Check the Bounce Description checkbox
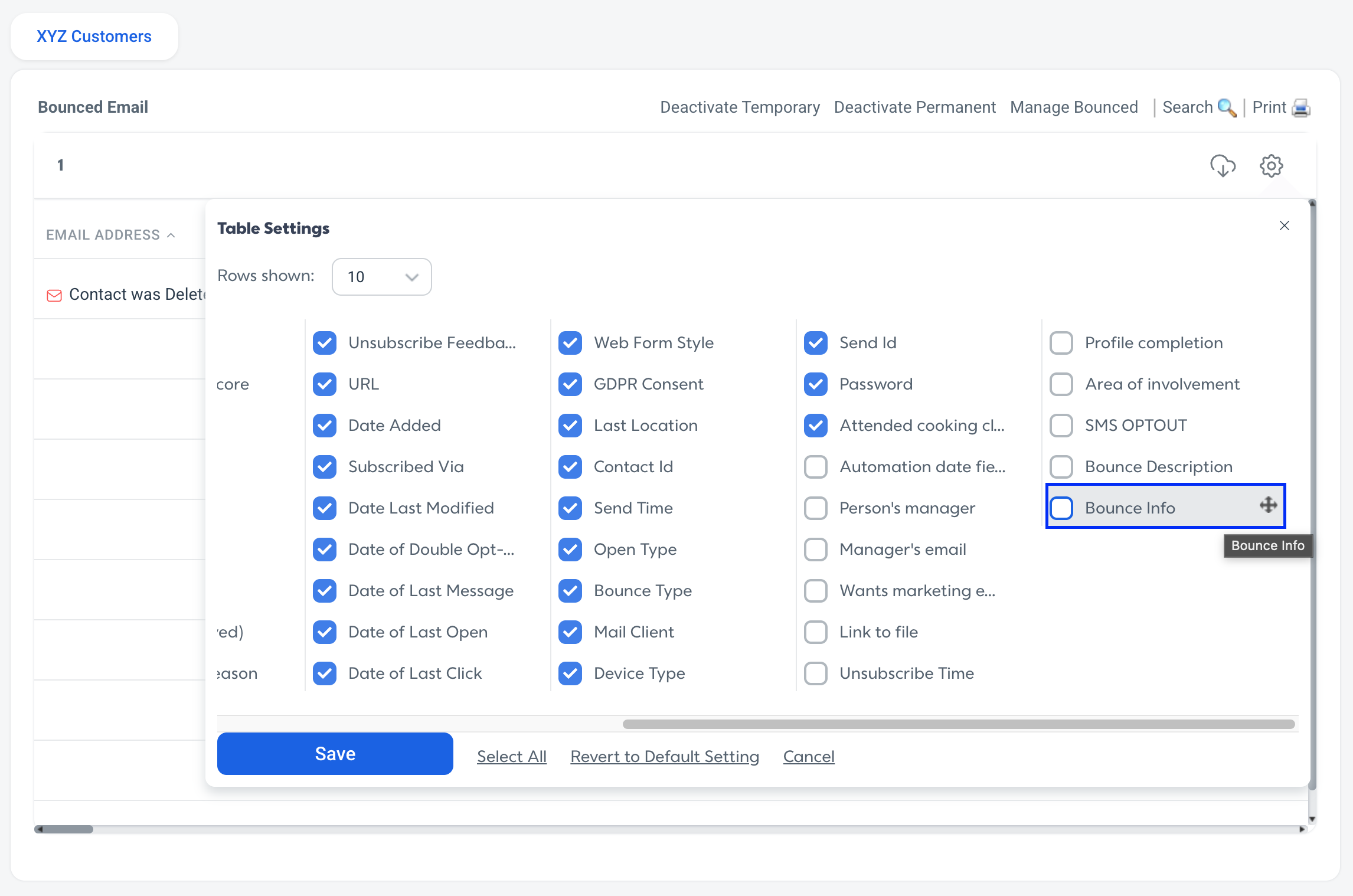This screenshot has height=896, width=1353. click(x=1061, y=467)
